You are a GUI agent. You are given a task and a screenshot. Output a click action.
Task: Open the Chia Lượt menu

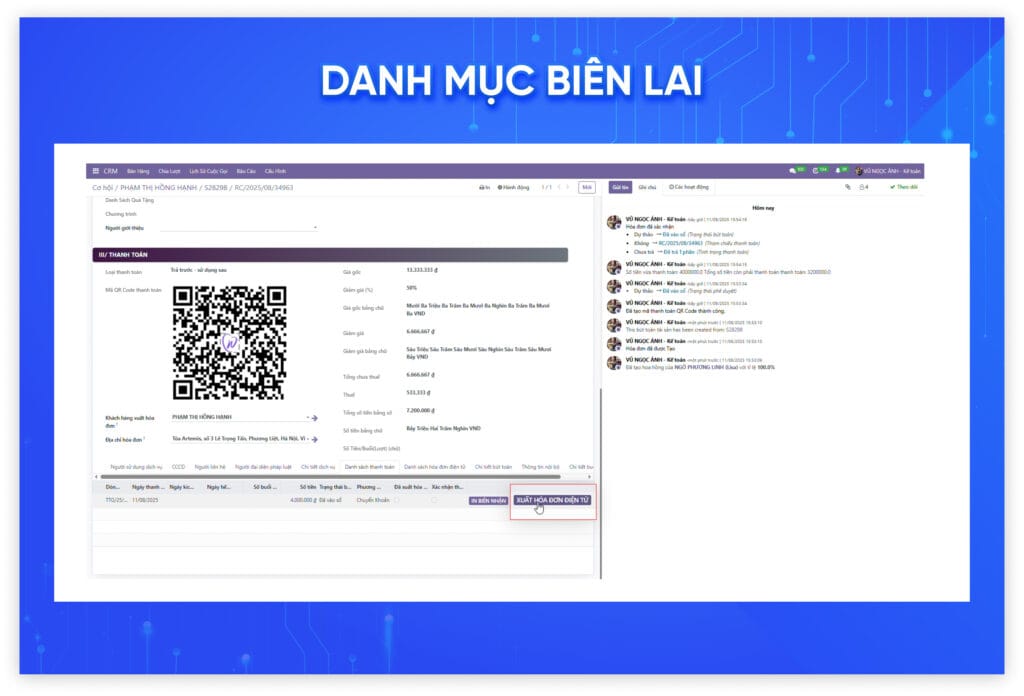tap(169, 171)
